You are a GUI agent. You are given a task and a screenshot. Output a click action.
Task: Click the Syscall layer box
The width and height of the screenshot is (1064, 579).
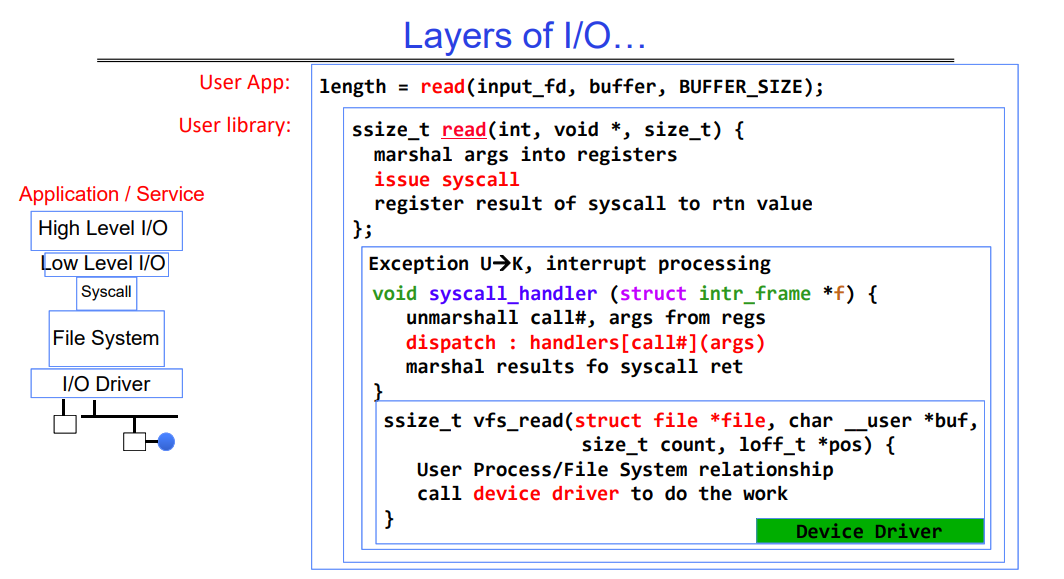click(x=106, y=292)
